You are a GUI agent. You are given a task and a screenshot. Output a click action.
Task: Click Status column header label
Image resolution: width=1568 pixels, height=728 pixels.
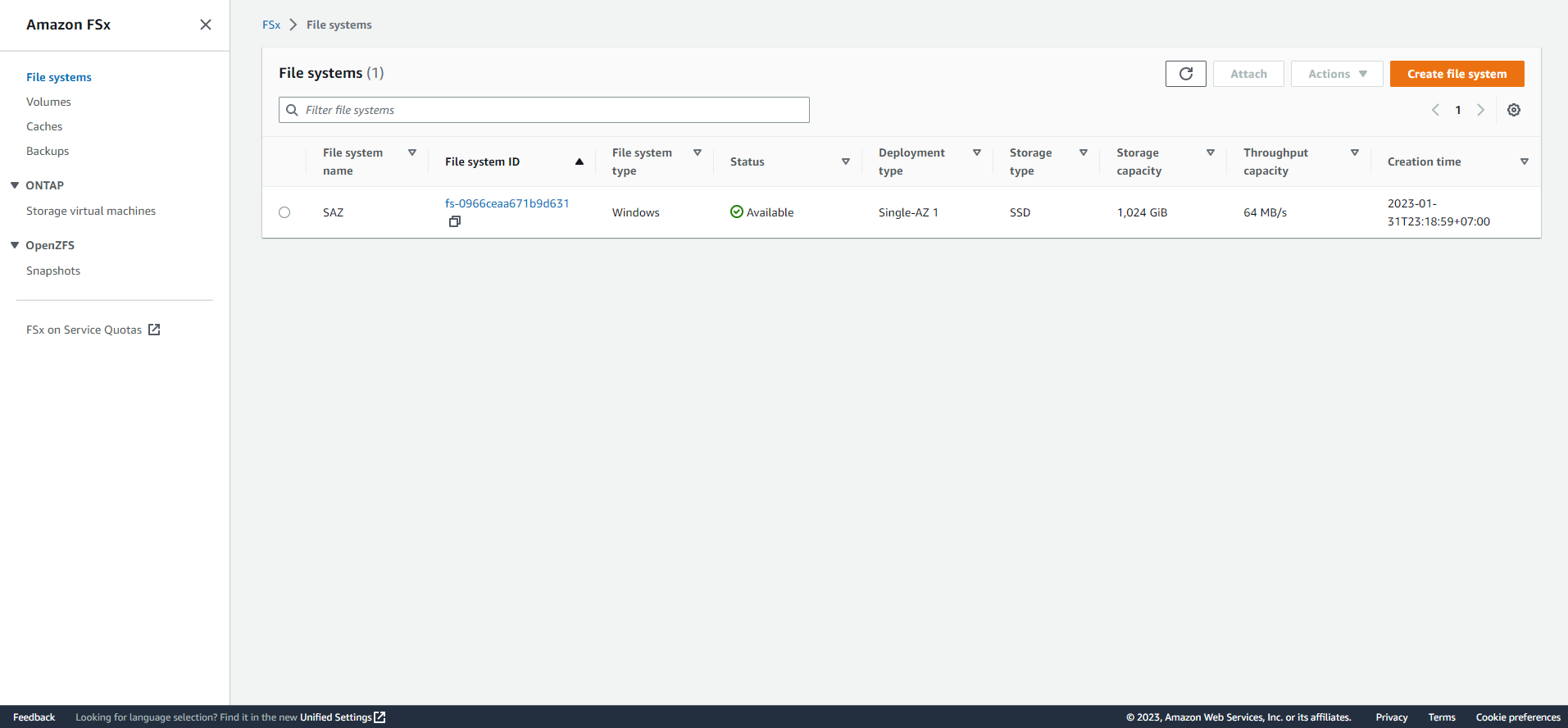747,162
